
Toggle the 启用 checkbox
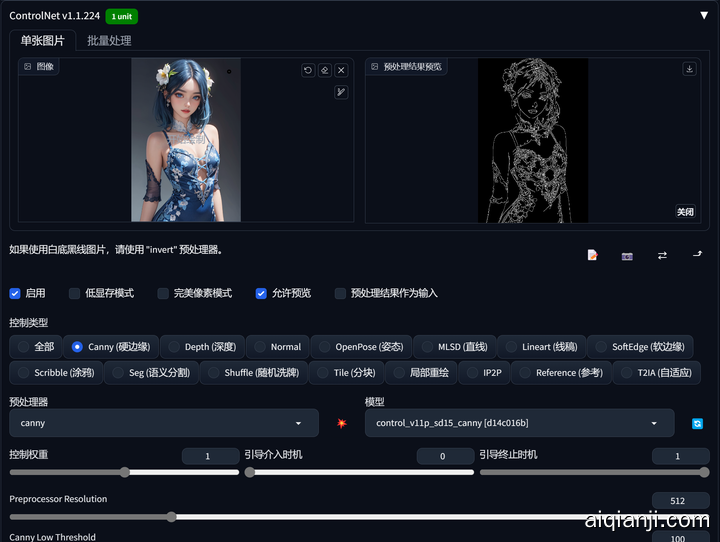pos(15,293)
